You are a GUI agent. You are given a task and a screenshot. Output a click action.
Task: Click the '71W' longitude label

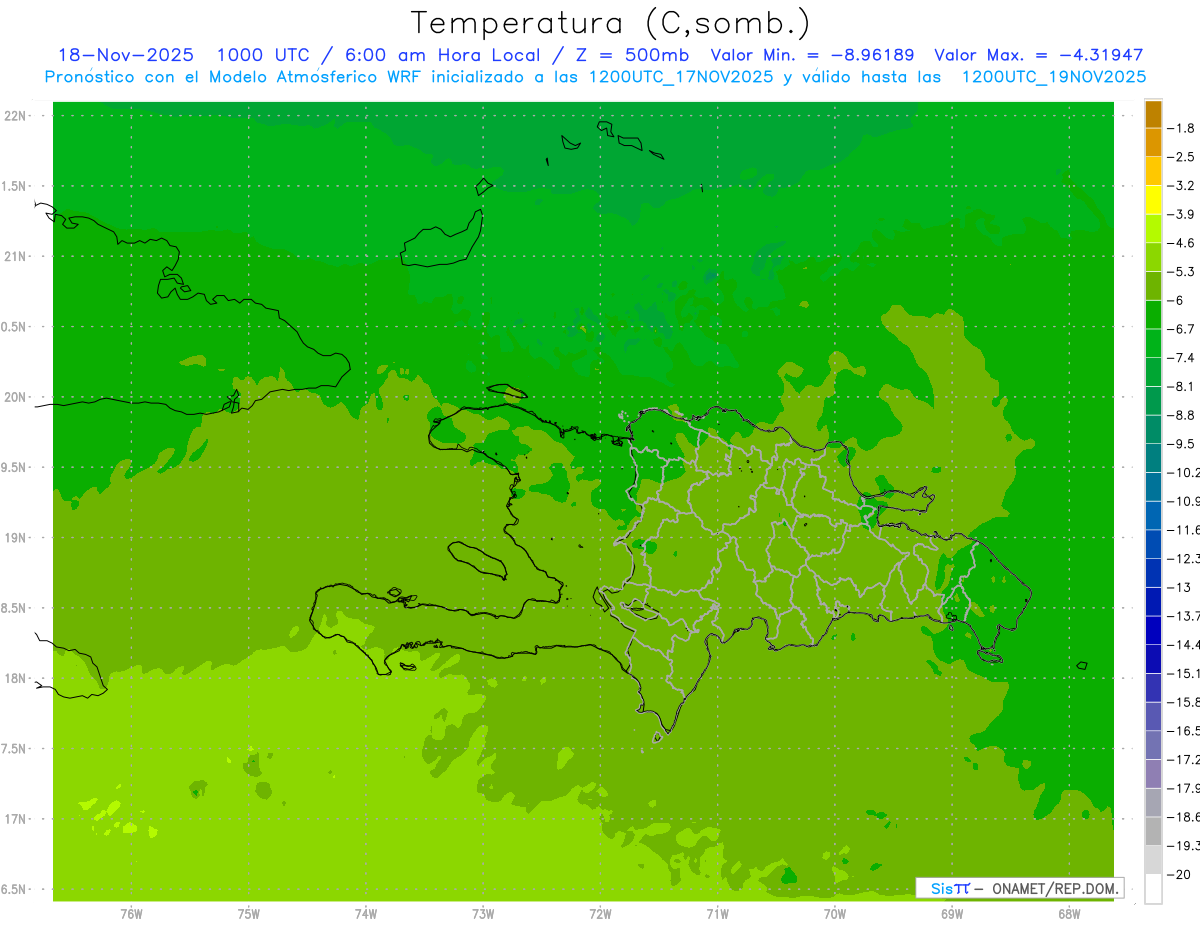pyautogui.click(x=717, y=914)
